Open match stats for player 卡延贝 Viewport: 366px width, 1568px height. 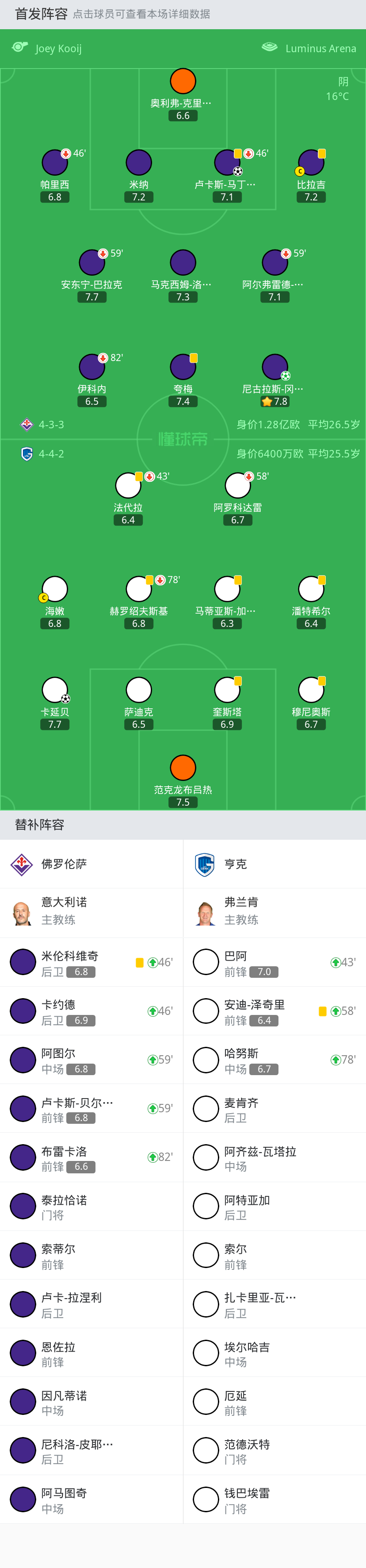click(x=55, y=690)
